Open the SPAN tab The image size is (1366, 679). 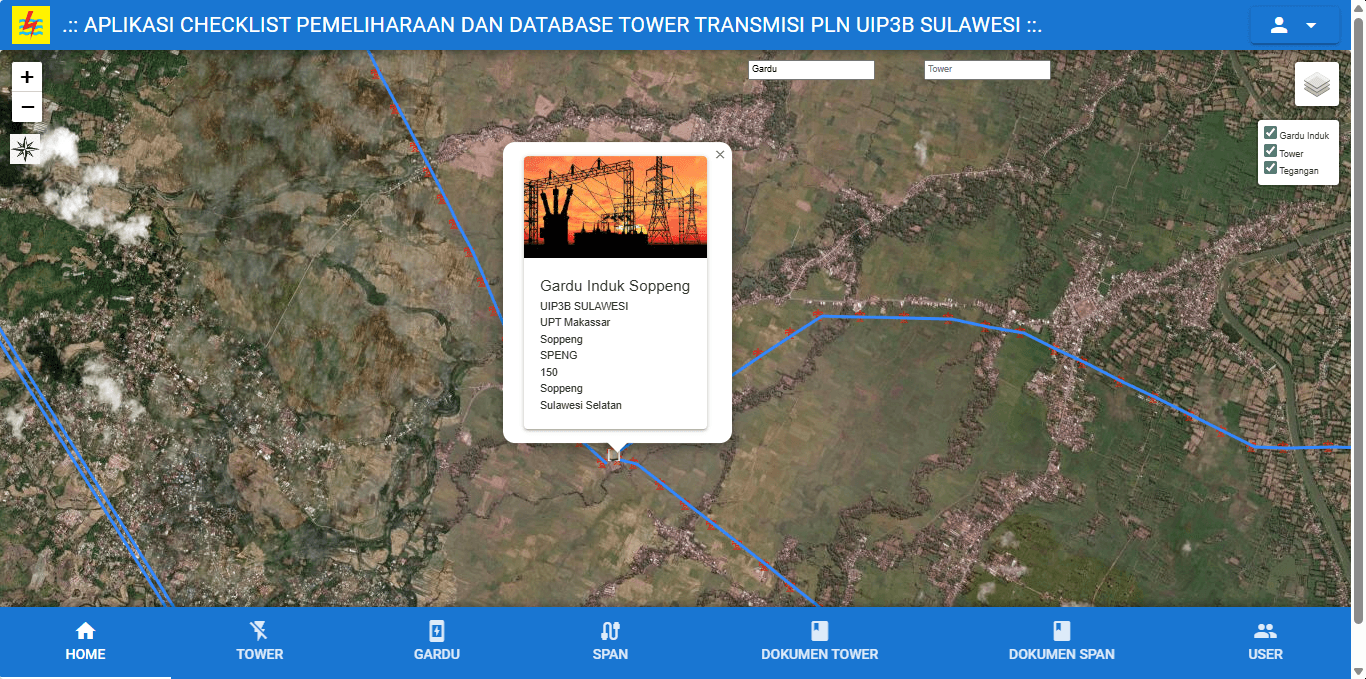click(610, 642)
